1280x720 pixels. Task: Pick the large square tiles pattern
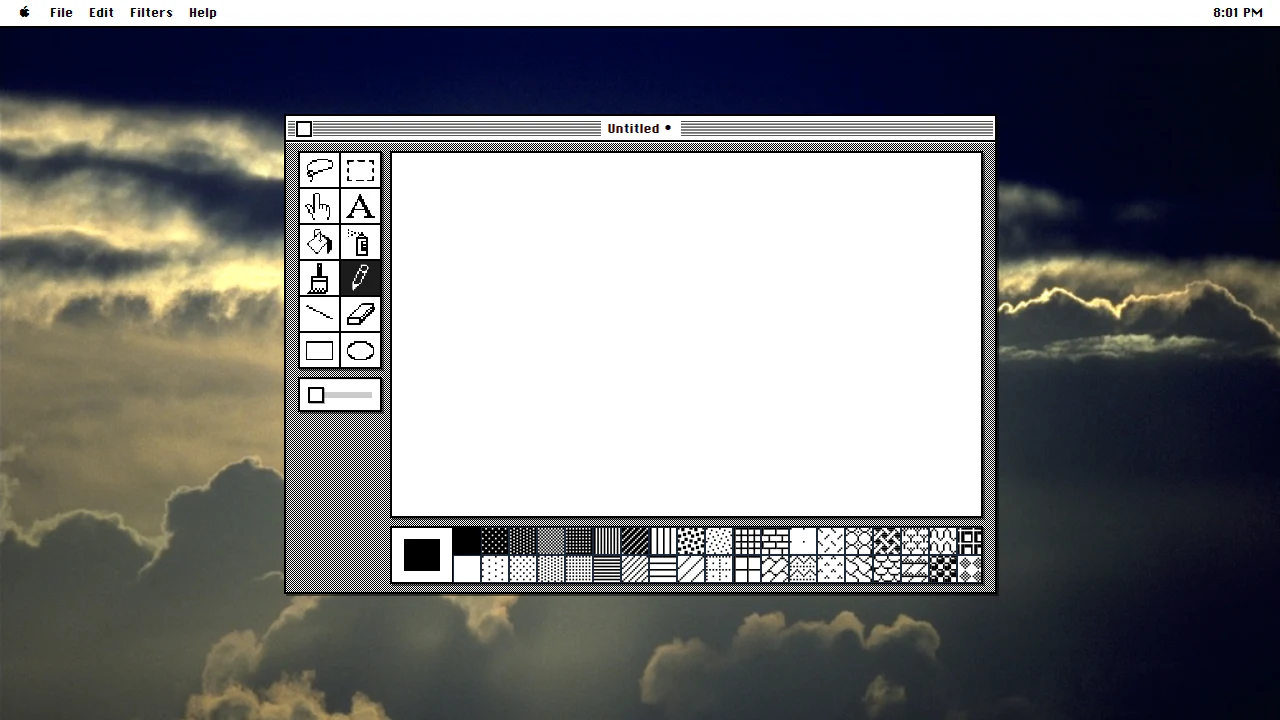tap(747, 569)
